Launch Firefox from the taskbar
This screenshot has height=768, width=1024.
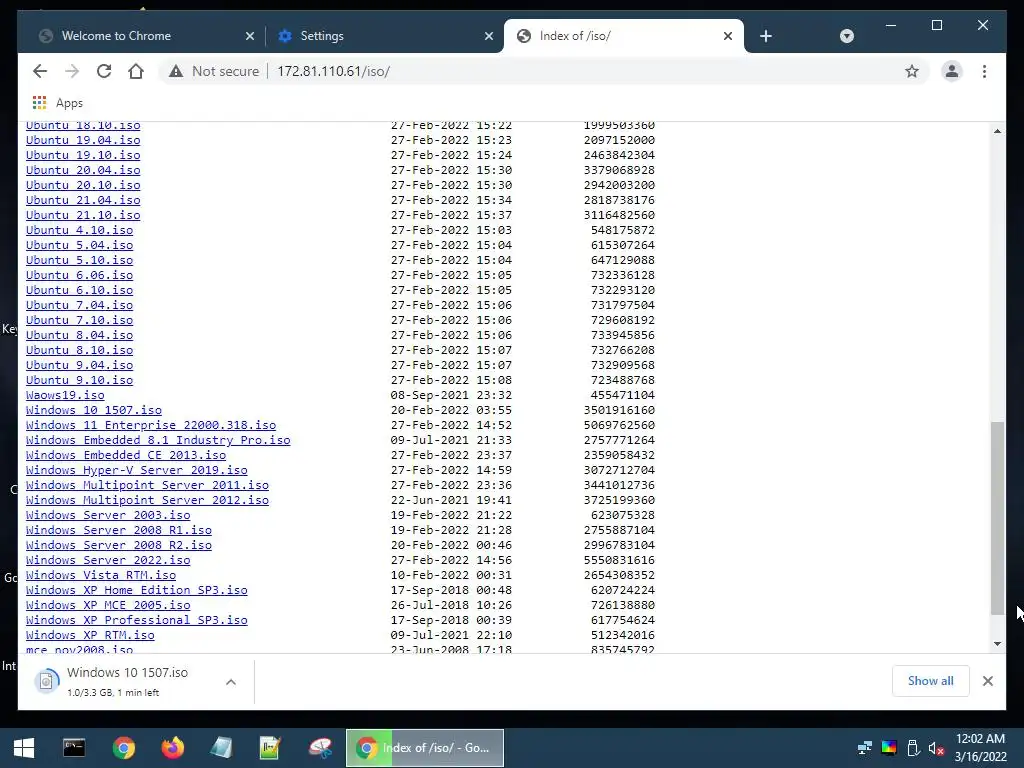click(172, 748)
